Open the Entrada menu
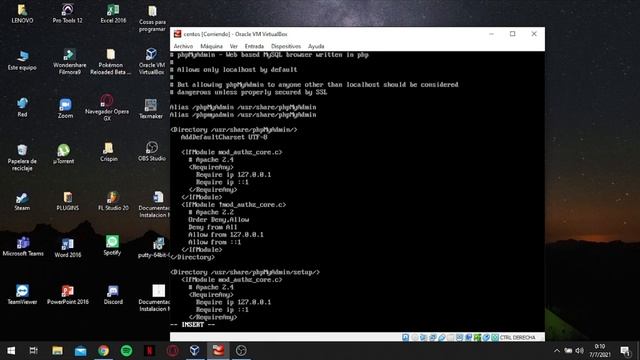 [x=254, y=46]
